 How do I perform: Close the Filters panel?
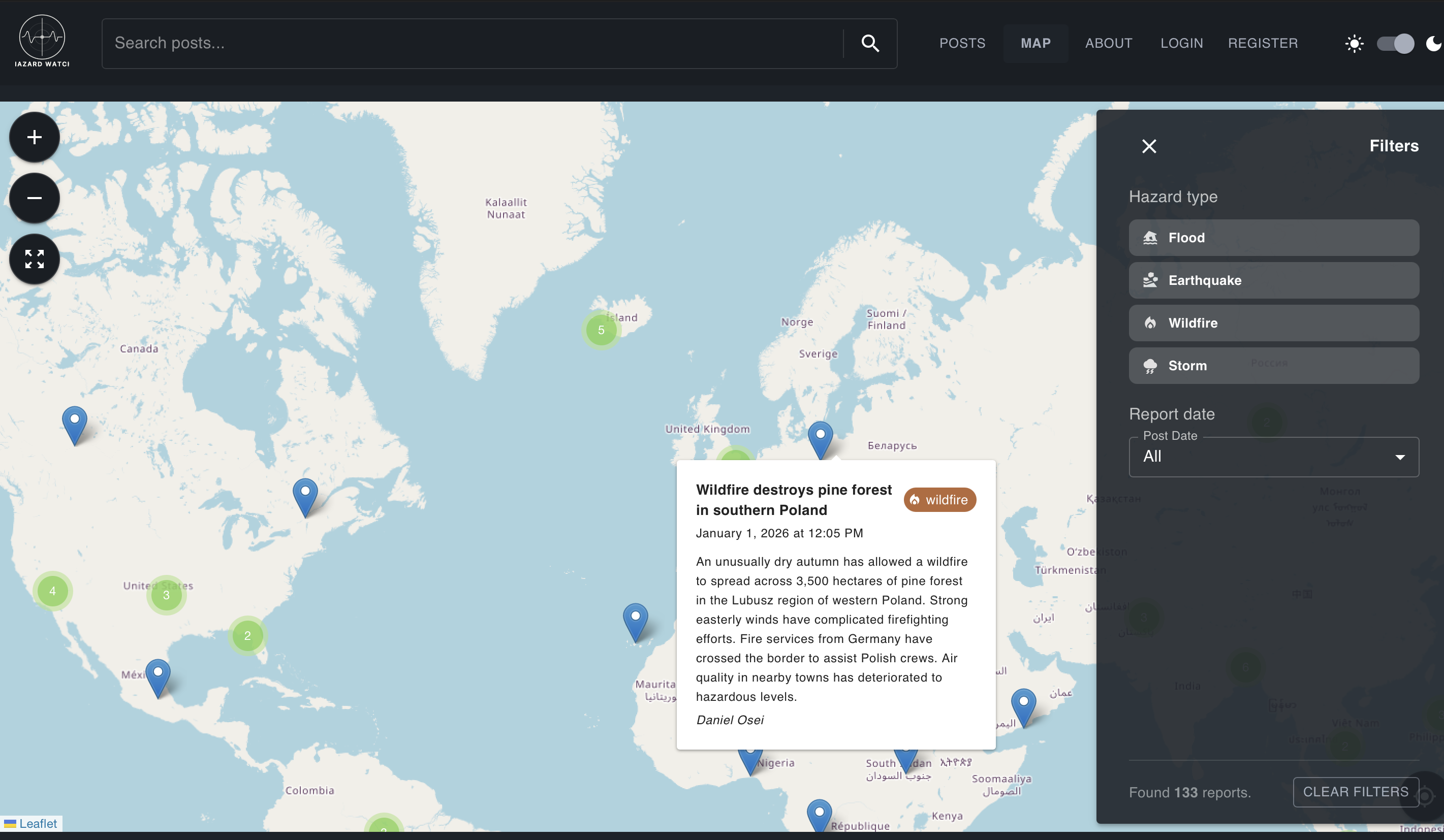[1149, 146]
